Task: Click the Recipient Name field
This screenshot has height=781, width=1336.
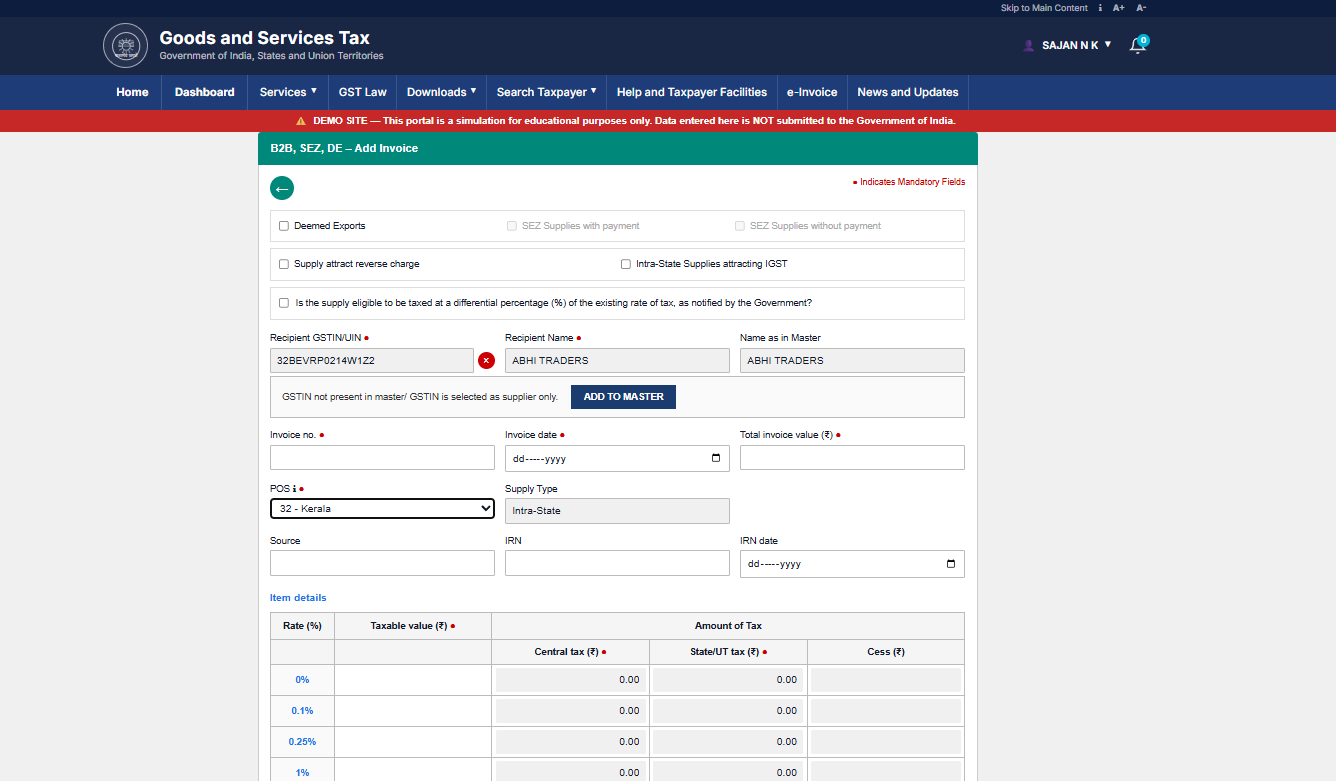Action: coord(617,360)
